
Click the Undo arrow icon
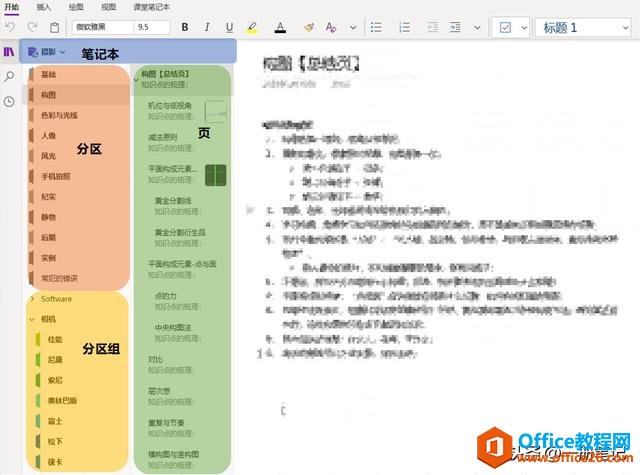(x=11, y=27)
